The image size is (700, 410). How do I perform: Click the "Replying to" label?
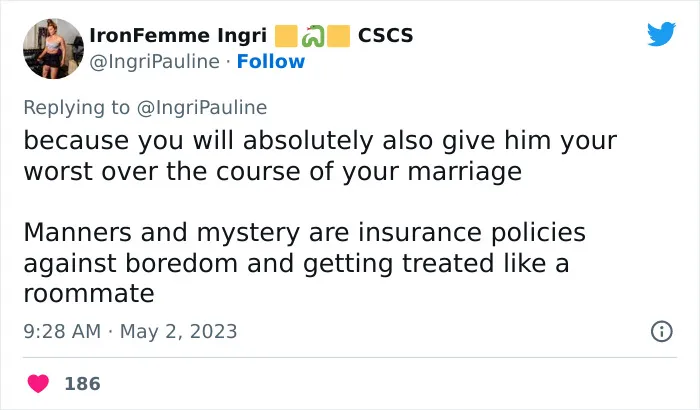click(77, 108)
